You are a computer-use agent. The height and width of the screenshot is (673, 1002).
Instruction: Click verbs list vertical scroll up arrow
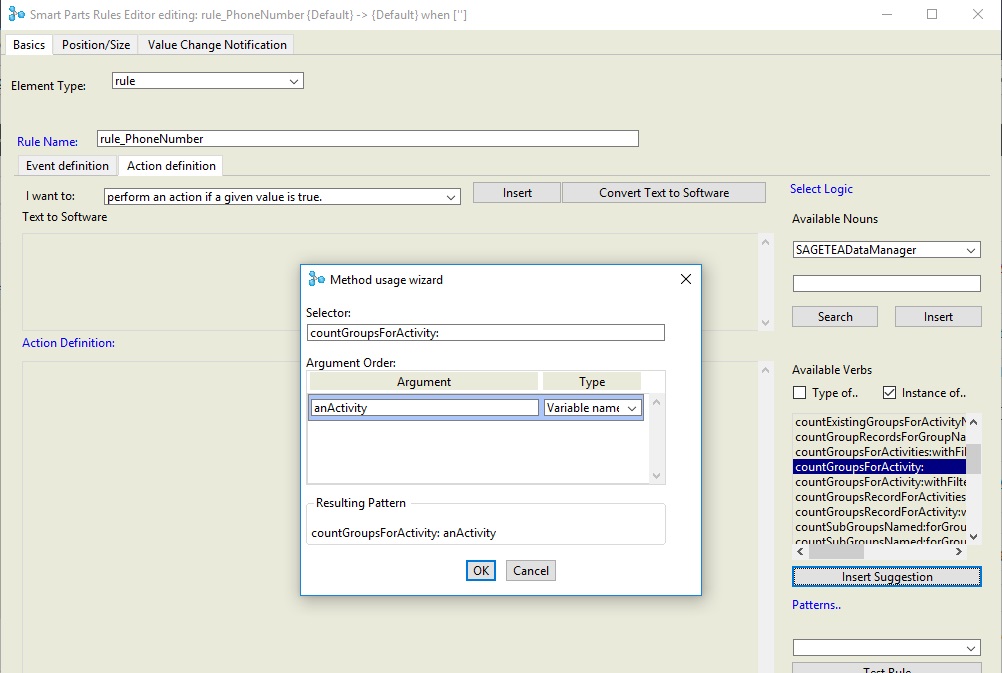(973, 422)
